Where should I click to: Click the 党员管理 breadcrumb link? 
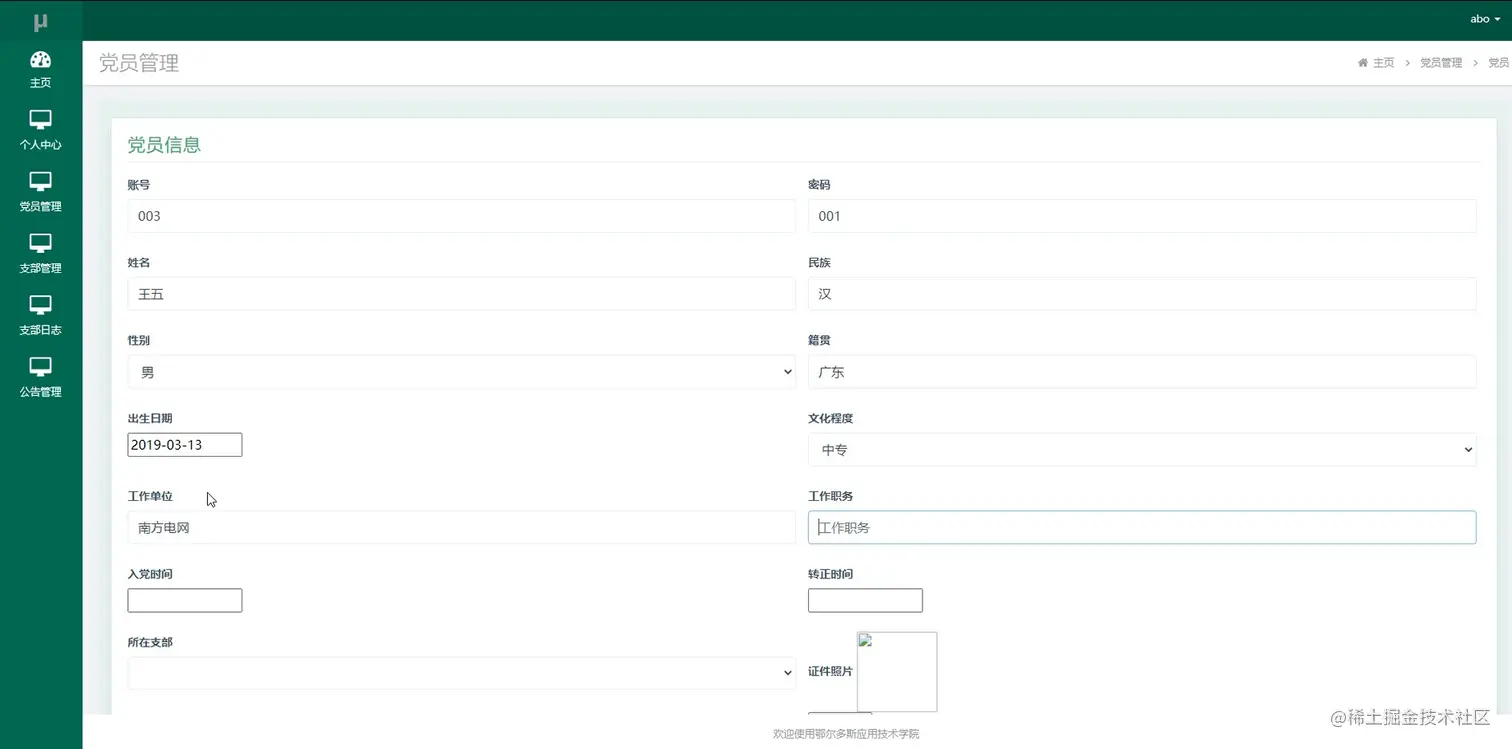tap(1441, 63)
